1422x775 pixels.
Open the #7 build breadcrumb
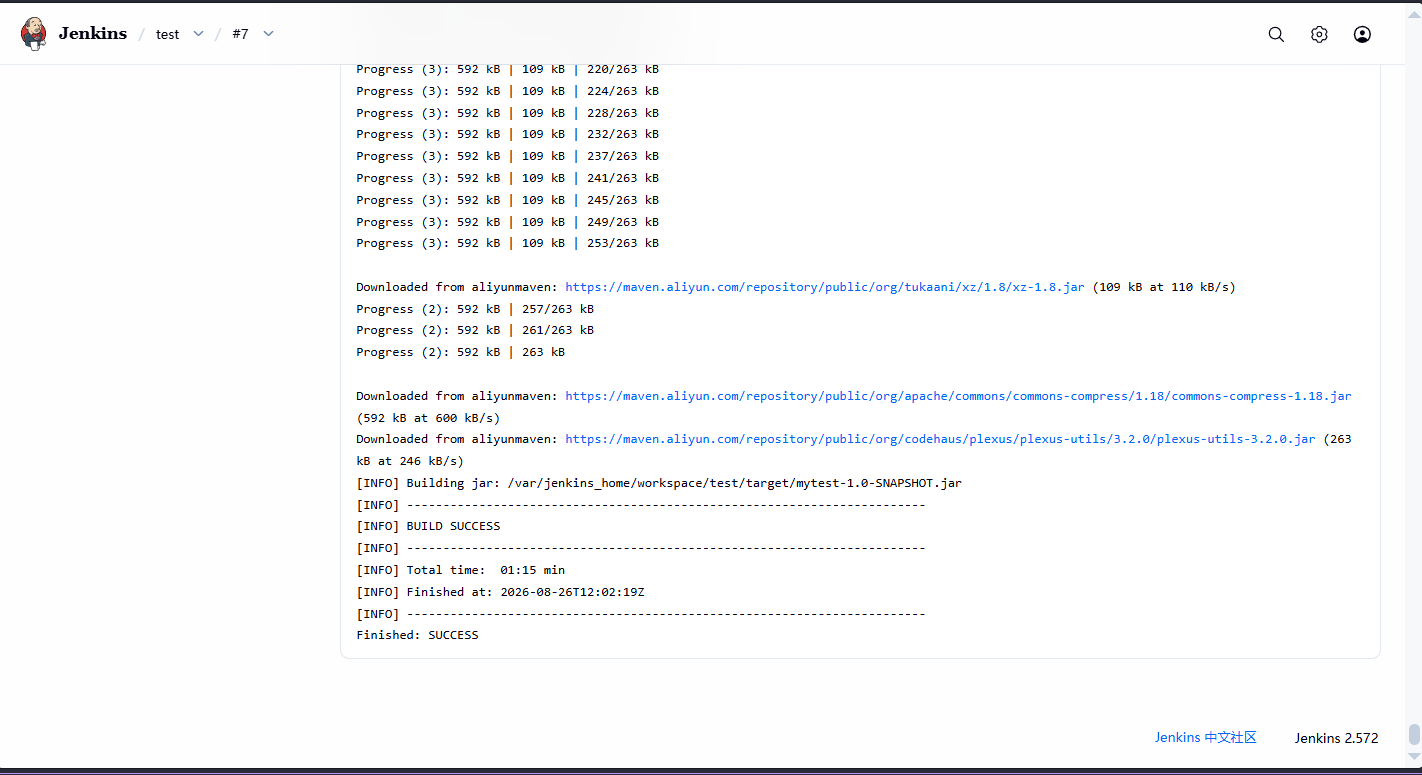click(x=240, y=34)
